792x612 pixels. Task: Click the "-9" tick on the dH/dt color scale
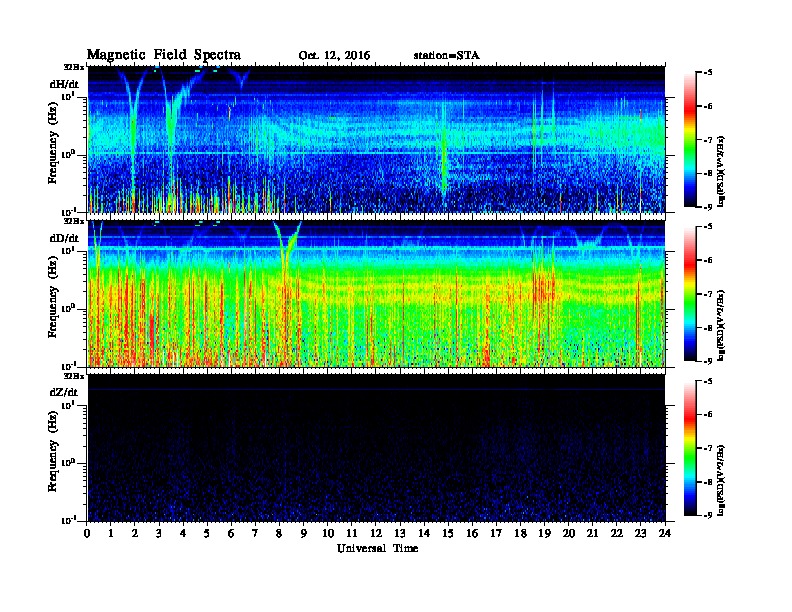[x=707, y=207]
